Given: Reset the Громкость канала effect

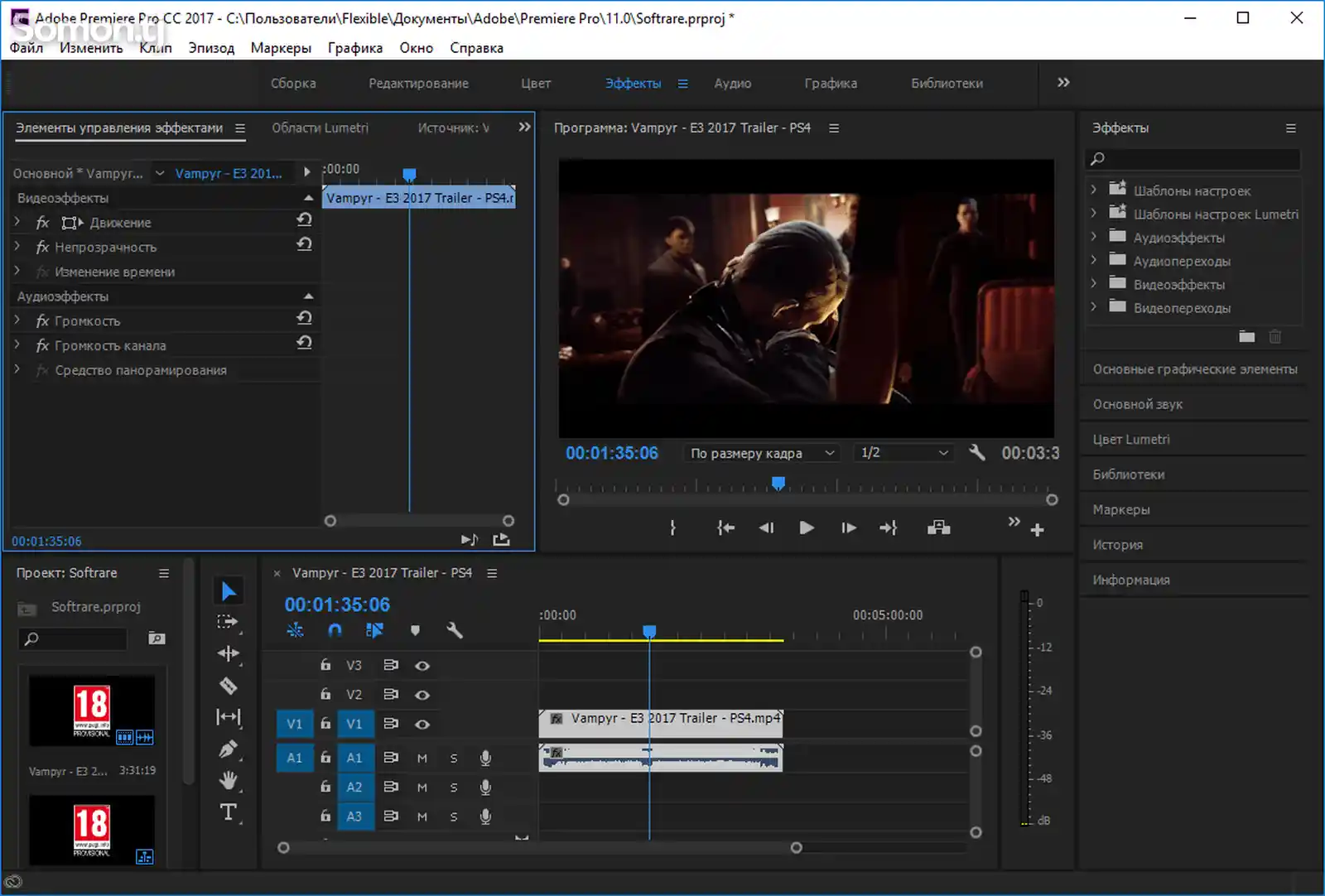Looking at the screenshot, I should (x=304, y=343).
